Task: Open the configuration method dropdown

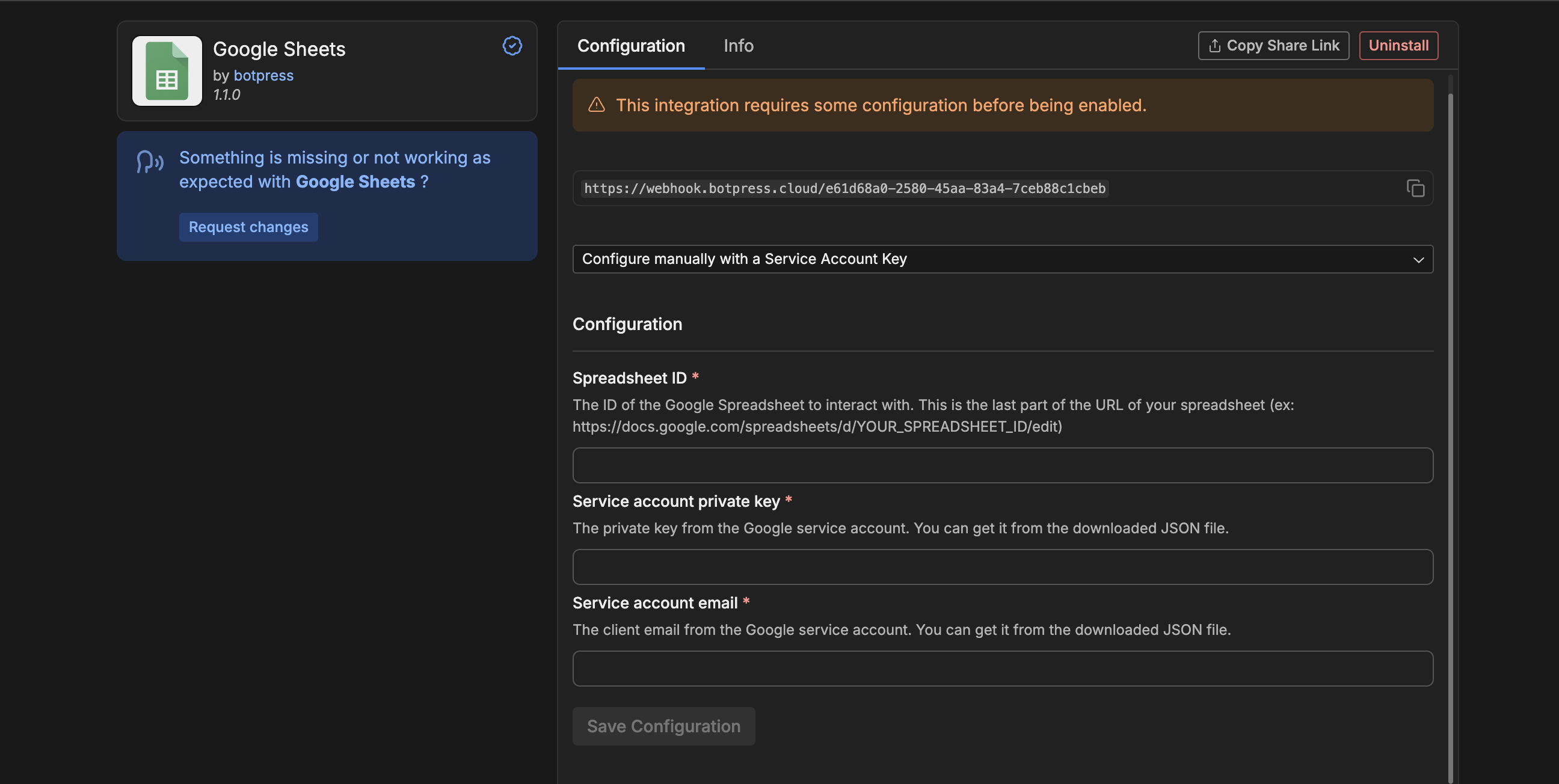Action: pyautogui.click(x=1001, y=259)
